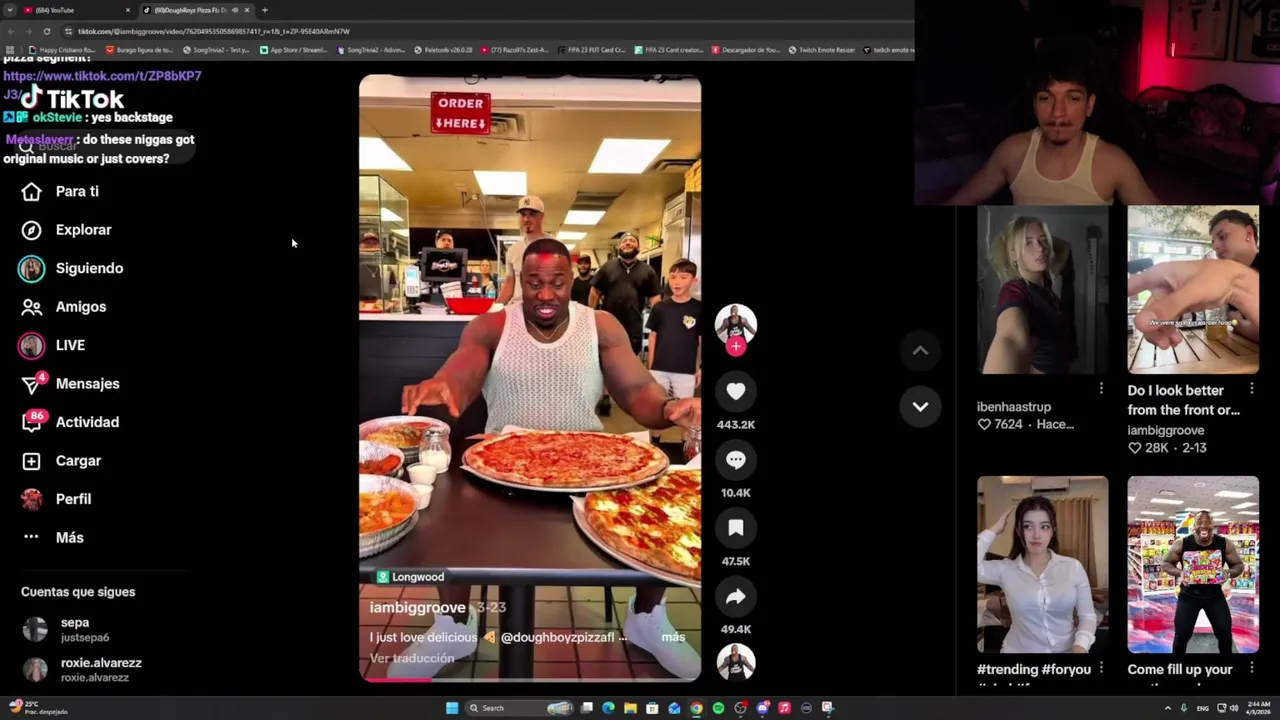Open the 'Come fill up your' video thumbnail
1280x720 pixels.
[1193, 565]
